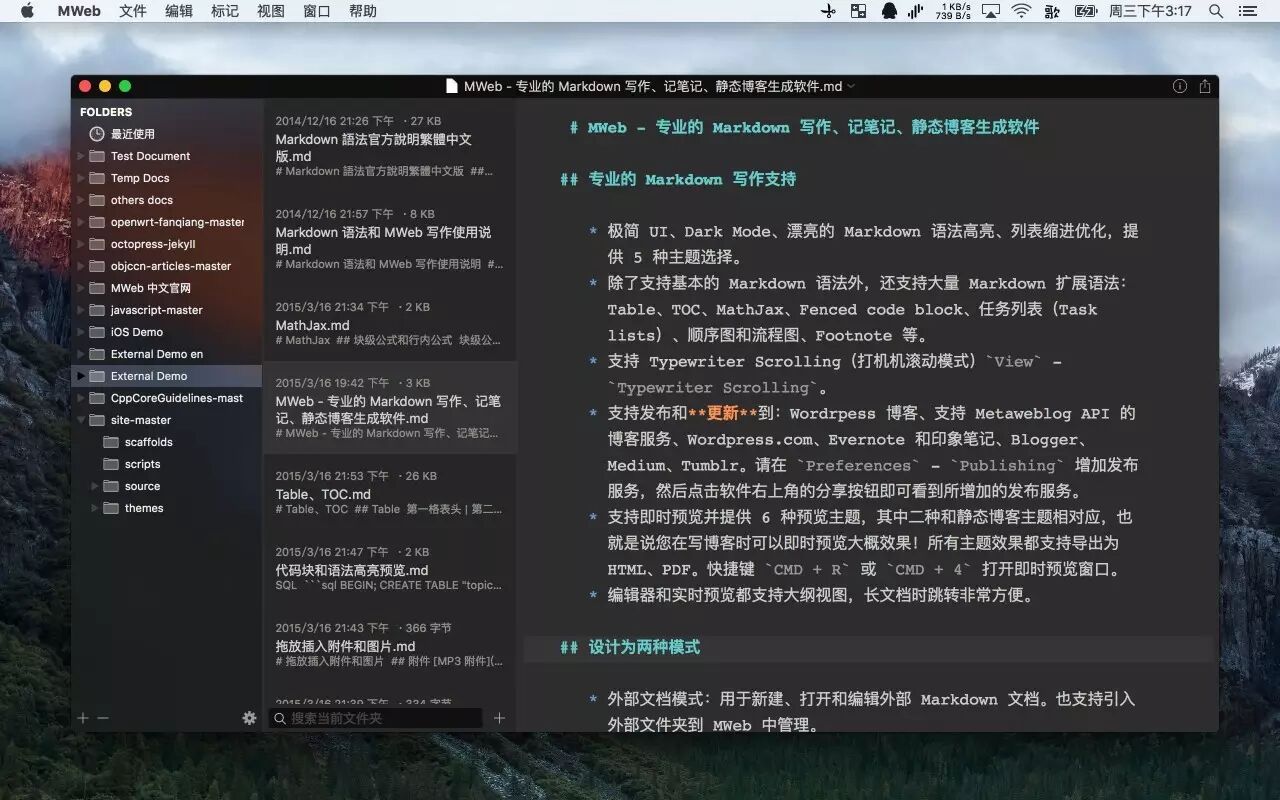The image size is (1280, 800).
Task: Click the 专业的 Markdown 写作支持 heading
Action: point(692,179)
